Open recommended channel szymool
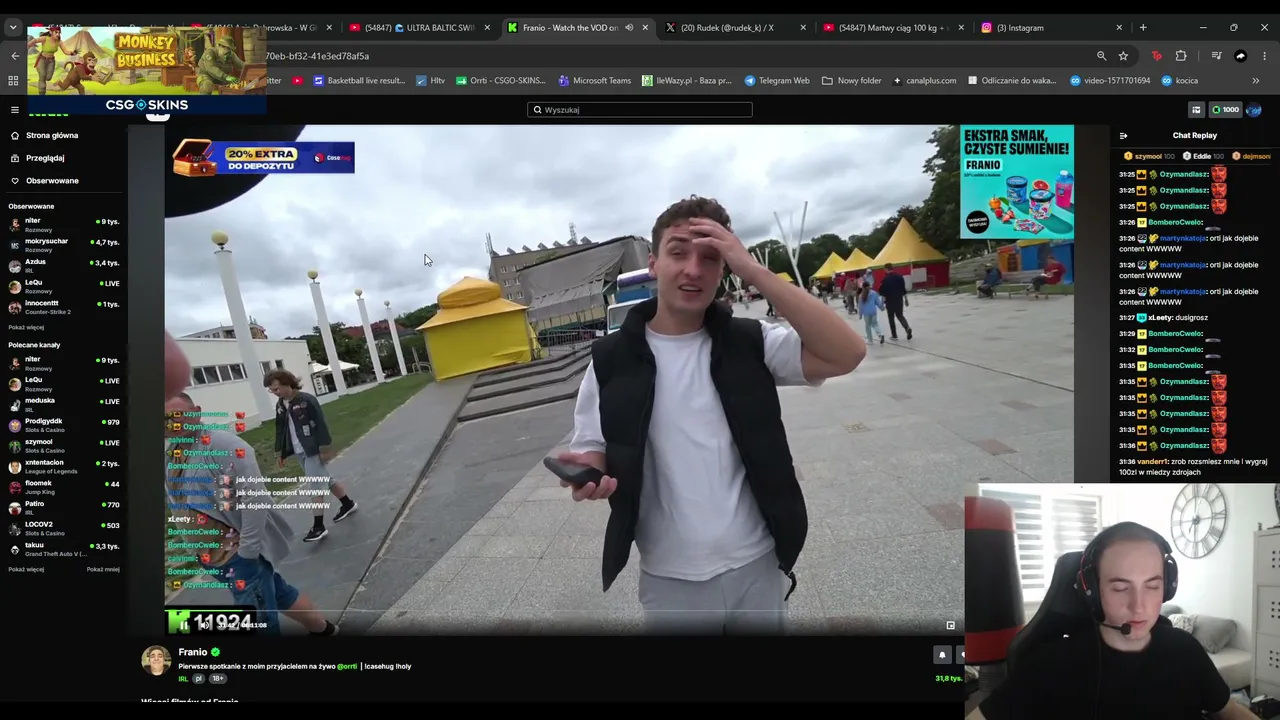 point(63,445)
